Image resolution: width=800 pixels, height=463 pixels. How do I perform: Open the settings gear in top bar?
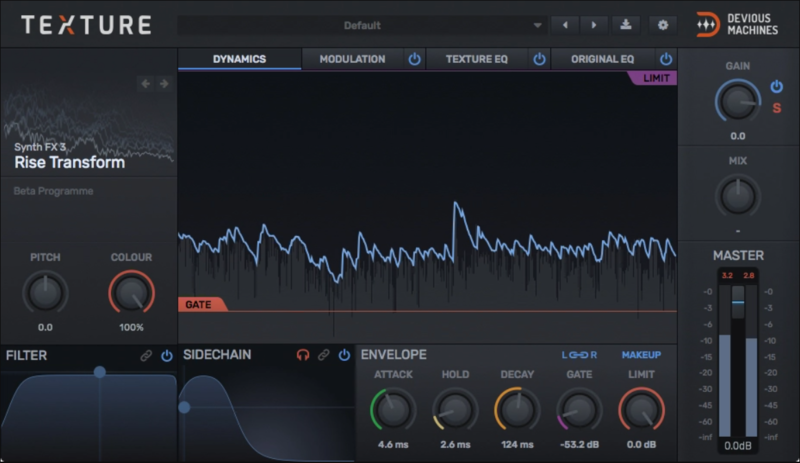coord(661,25)
